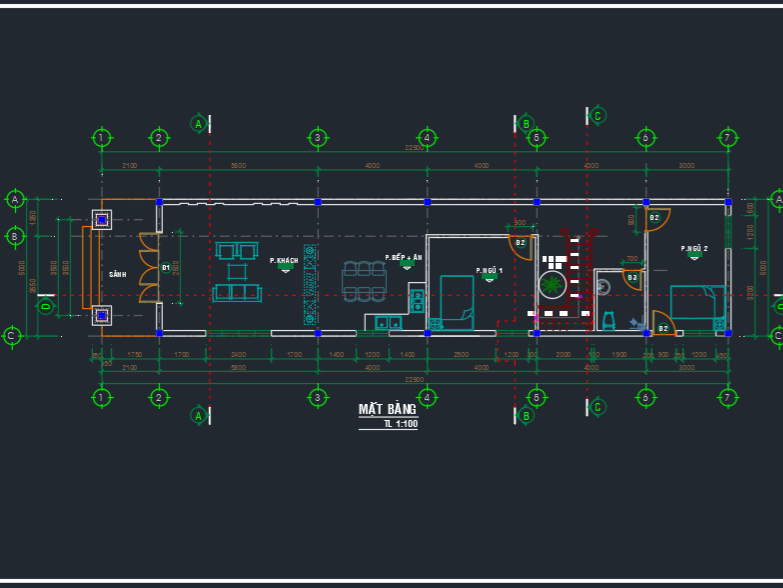783x588 pixels.
Task: Click the toilet symbol in the bathroom
Action: tap(607, 320)
